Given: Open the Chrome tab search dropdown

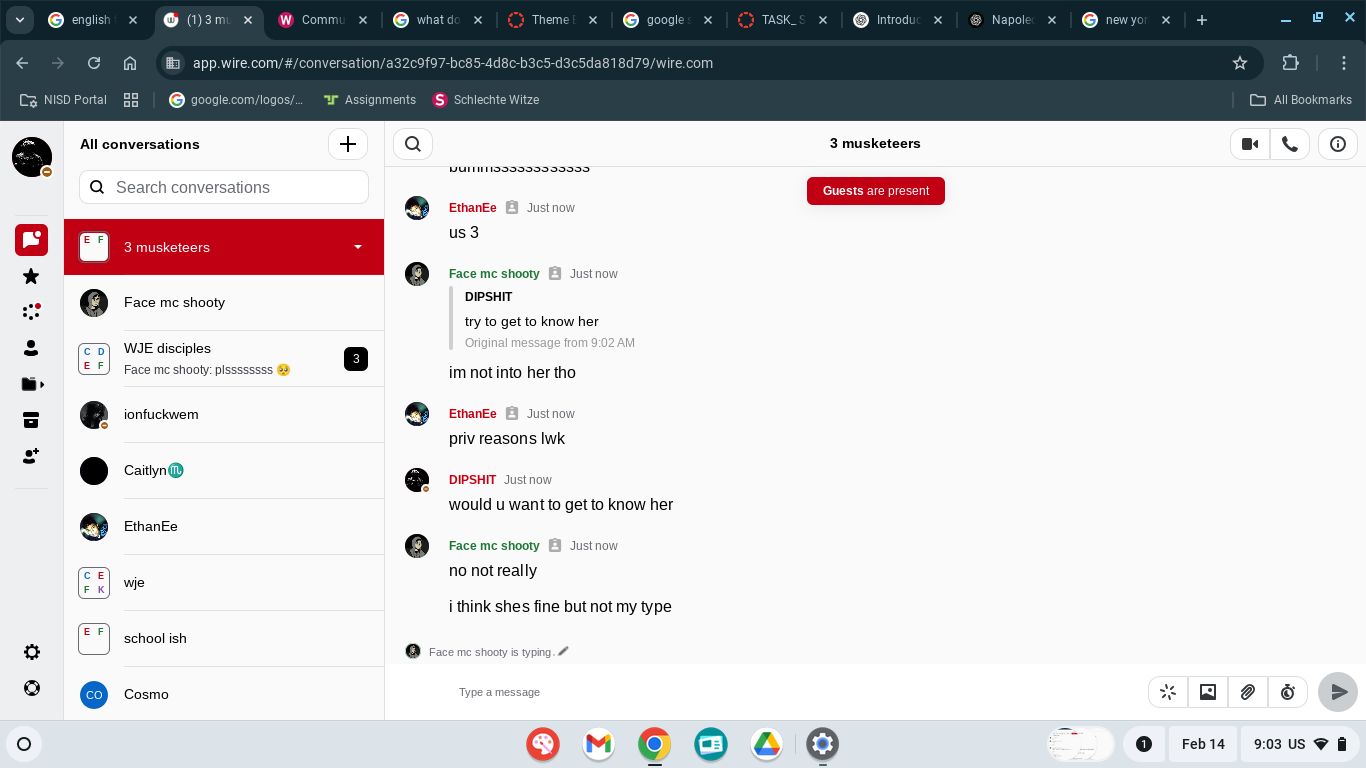Looking at the screenshot, I should pyautogui.click(x=19, y=20).
